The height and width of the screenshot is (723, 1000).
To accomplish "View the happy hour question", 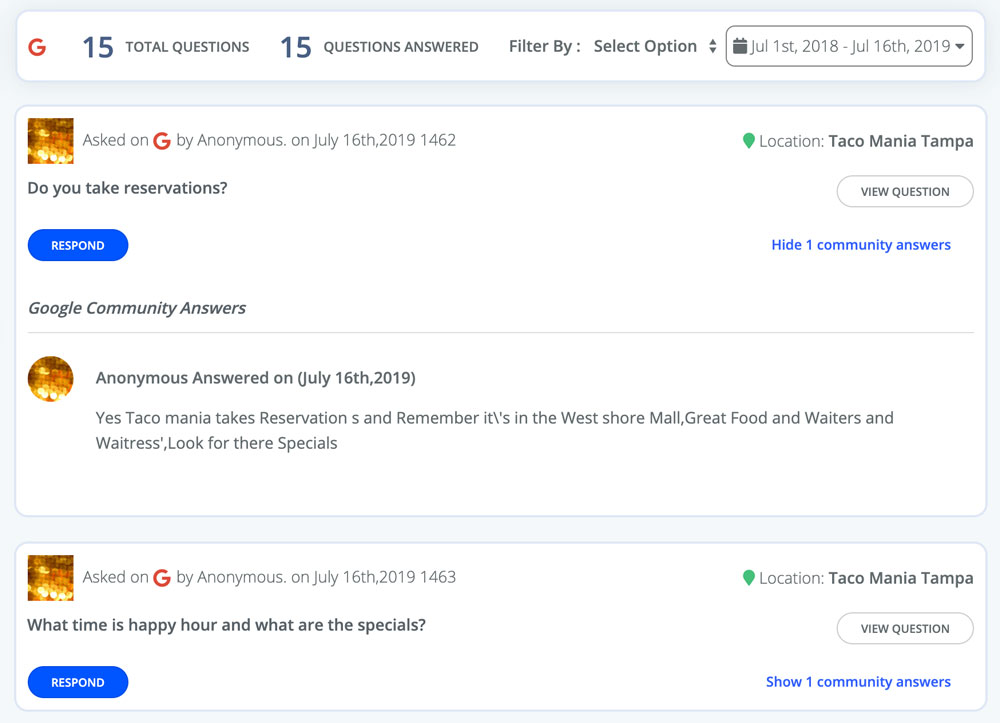I will [905, 629].
